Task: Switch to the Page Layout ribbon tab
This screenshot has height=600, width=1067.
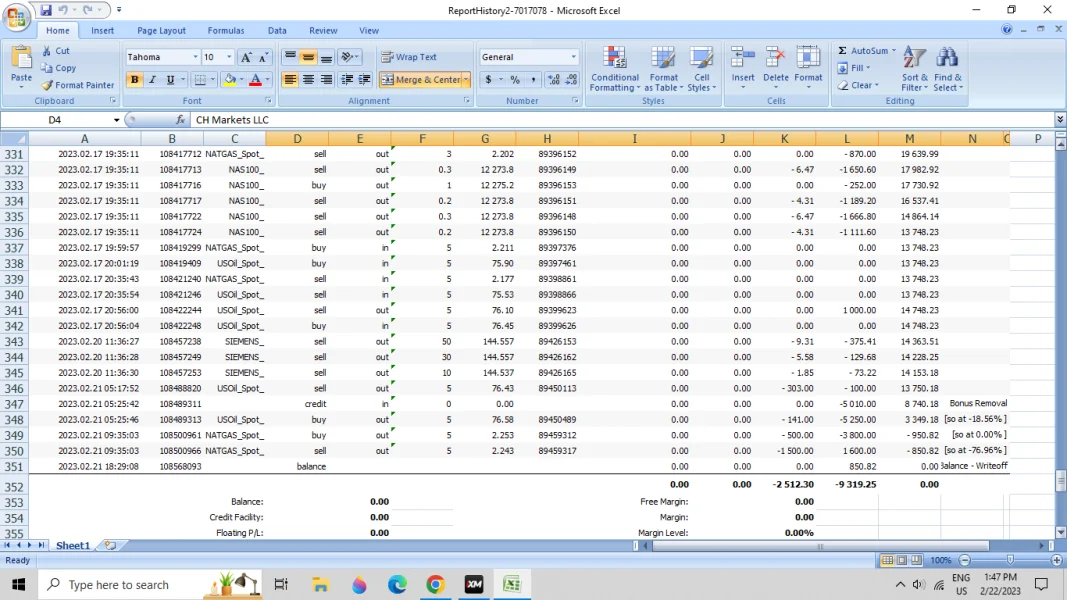Action: click(x=161, y=31)
